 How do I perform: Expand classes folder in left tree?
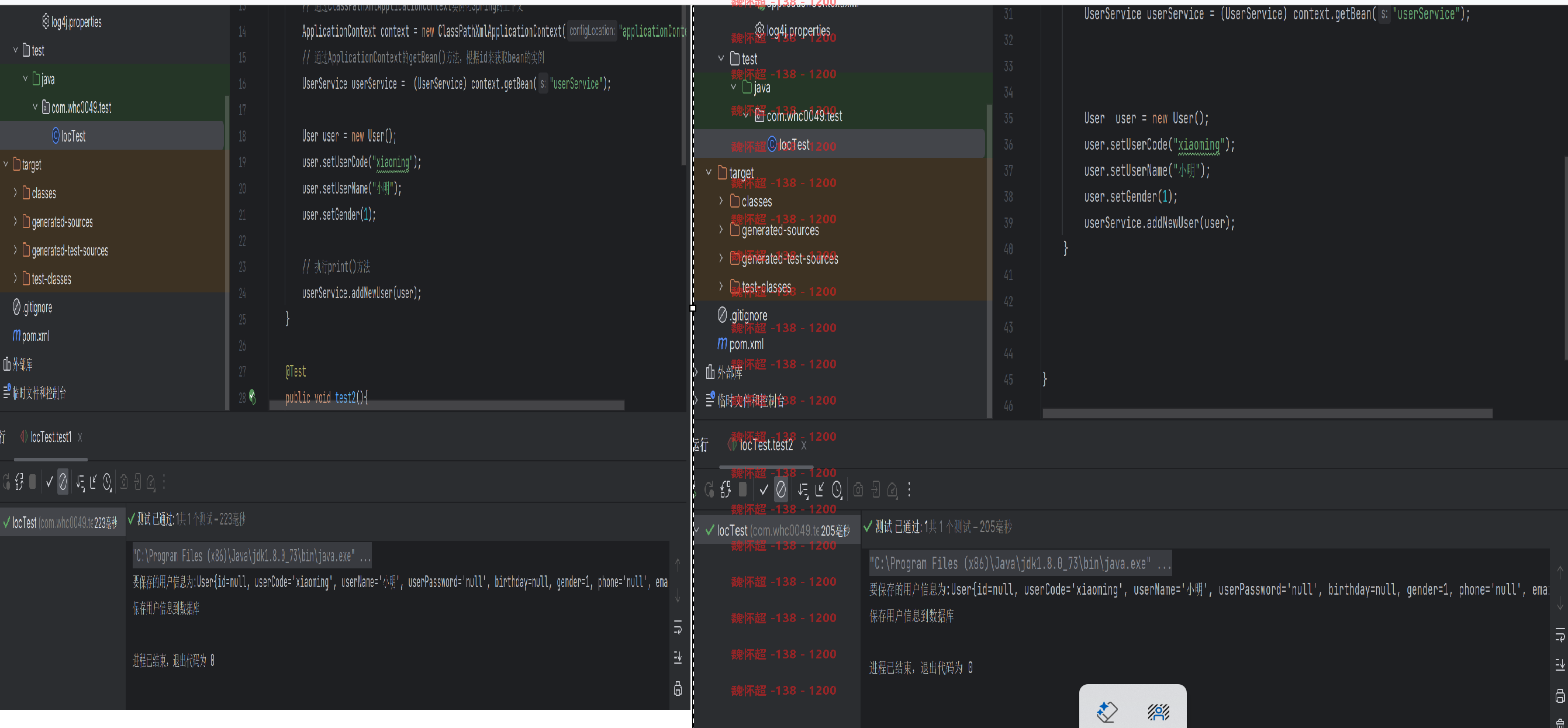(16, 193)
